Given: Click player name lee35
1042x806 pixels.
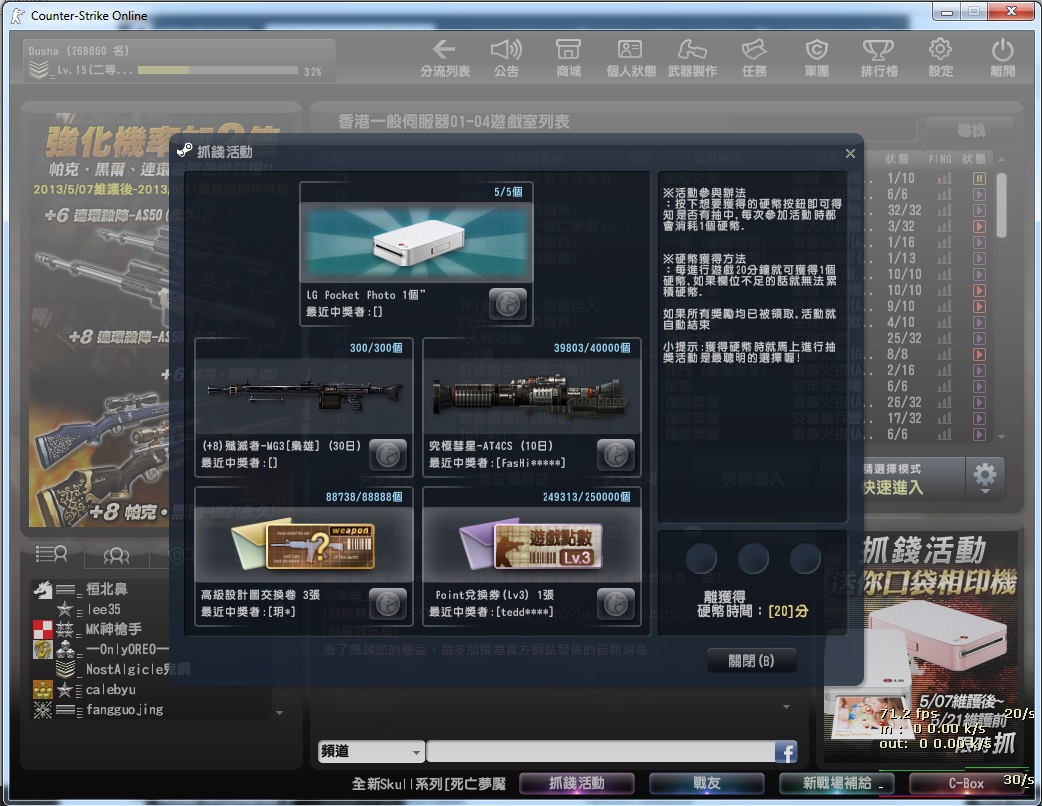Looking at the screenshot, I should [104, 609].
